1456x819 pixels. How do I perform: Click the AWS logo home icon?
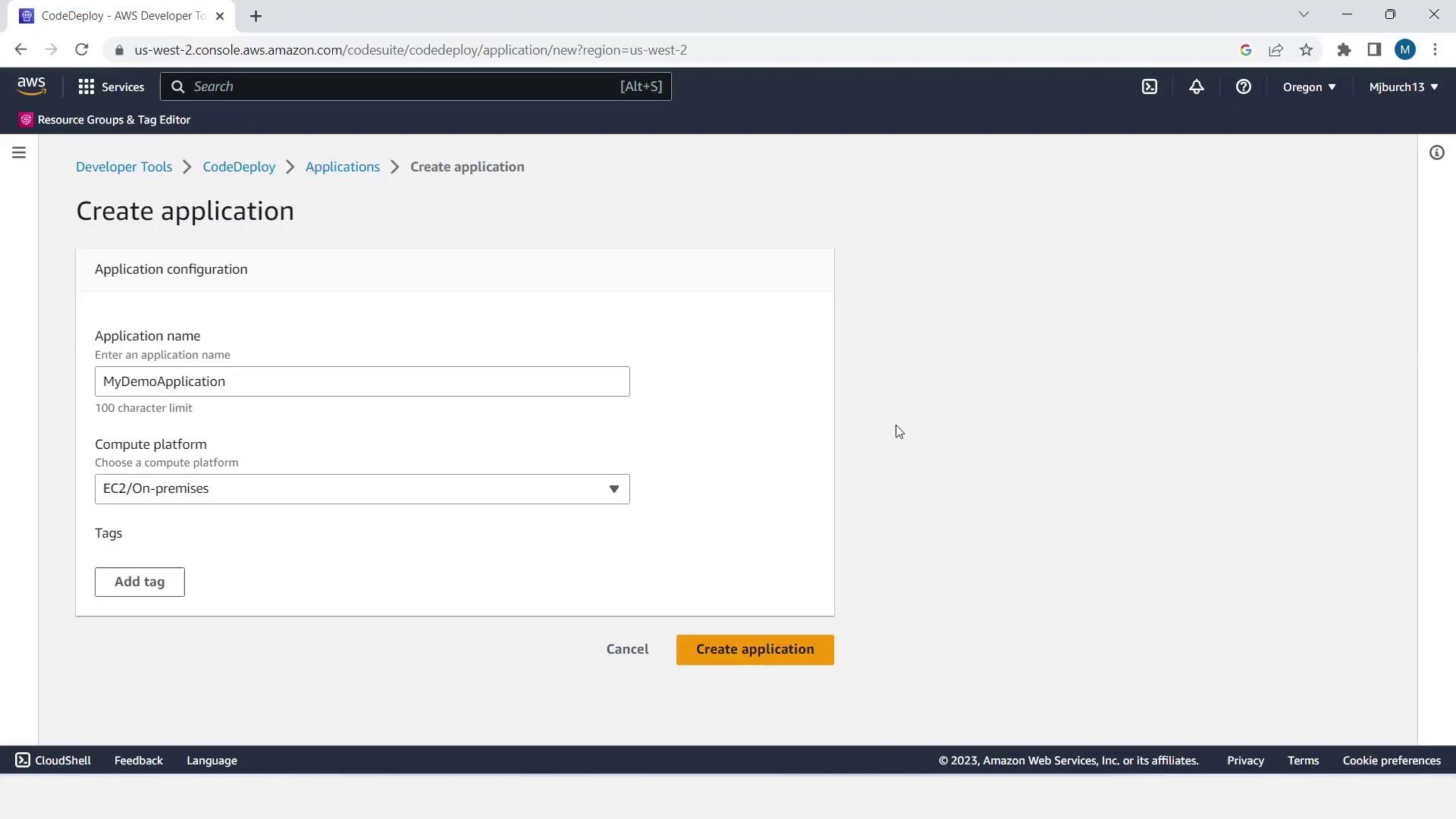pos(31,86)
